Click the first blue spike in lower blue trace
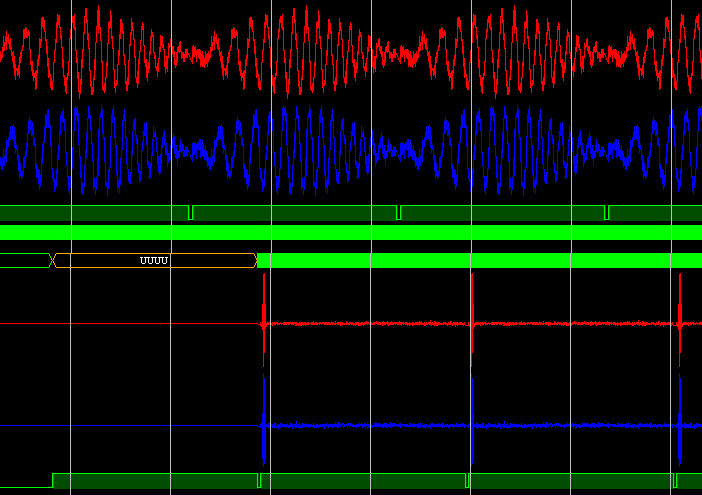Screen dimensions: 702x495 pyautogui.click(x=264, y=421)
